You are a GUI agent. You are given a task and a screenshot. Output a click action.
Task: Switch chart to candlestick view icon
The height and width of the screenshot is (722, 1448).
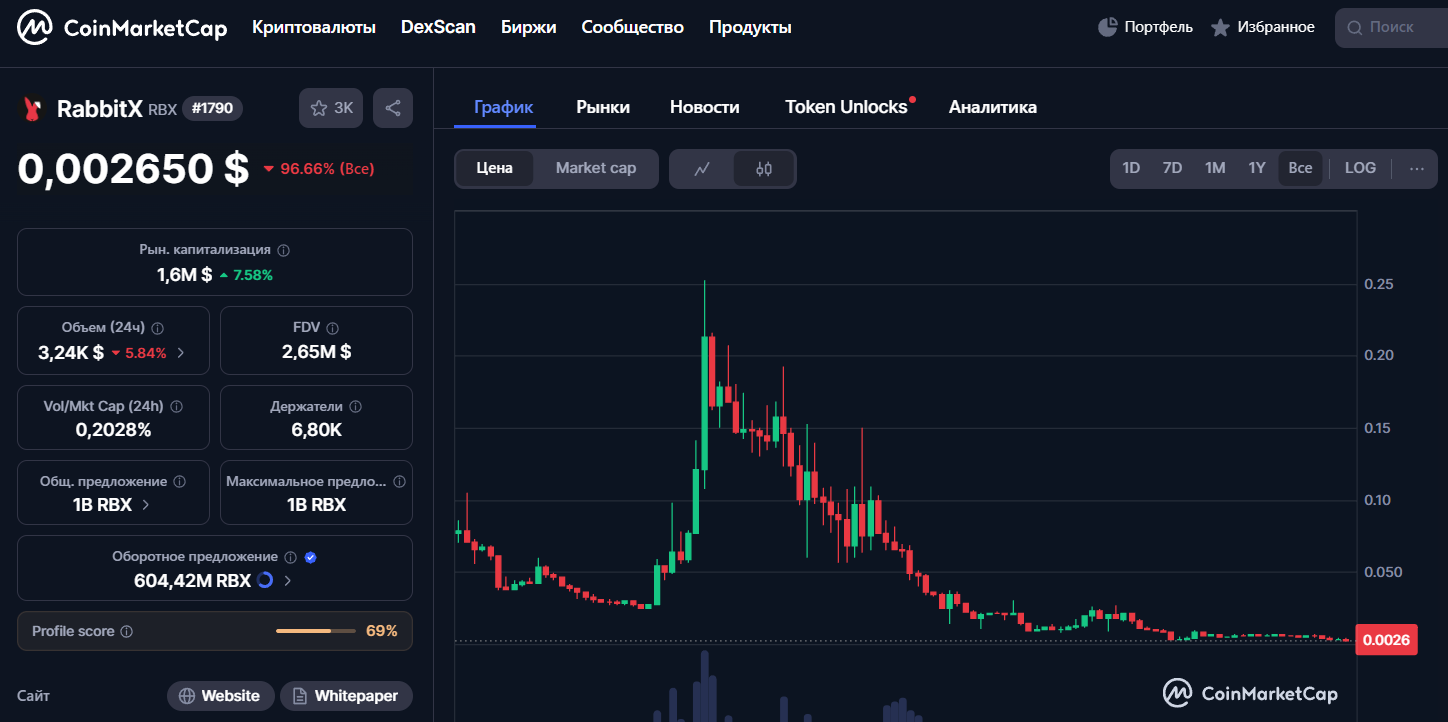pos(764,169)
